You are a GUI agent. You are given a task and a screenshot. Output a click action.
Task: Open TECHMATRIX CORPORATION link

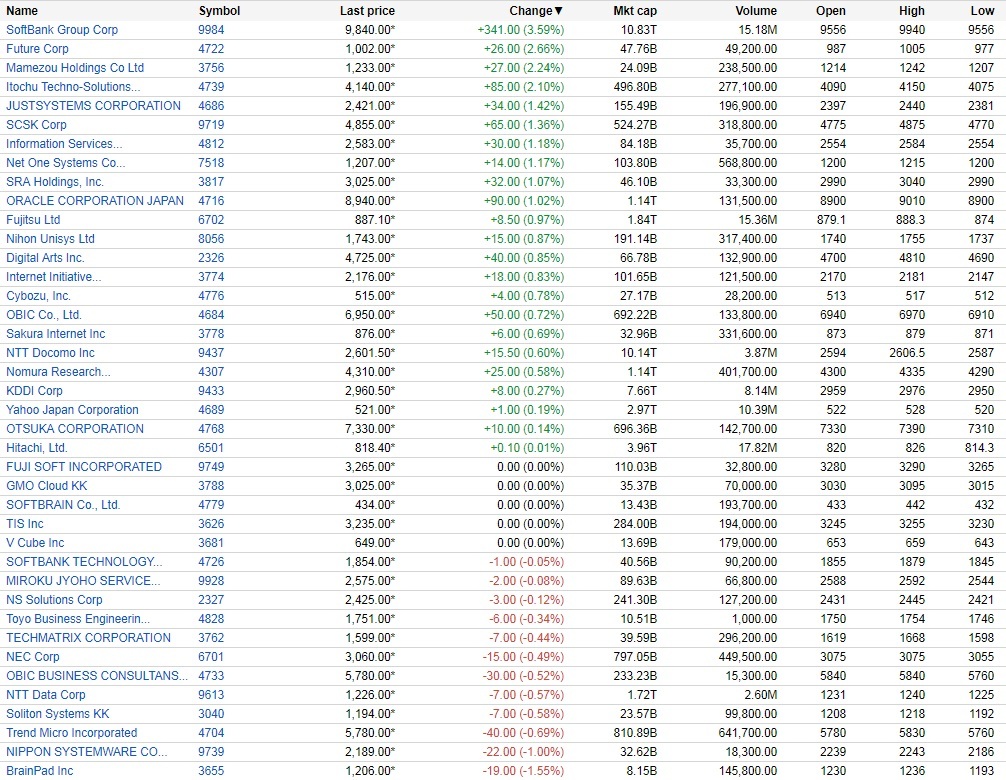pyautogui.click(x=89, y=638)
